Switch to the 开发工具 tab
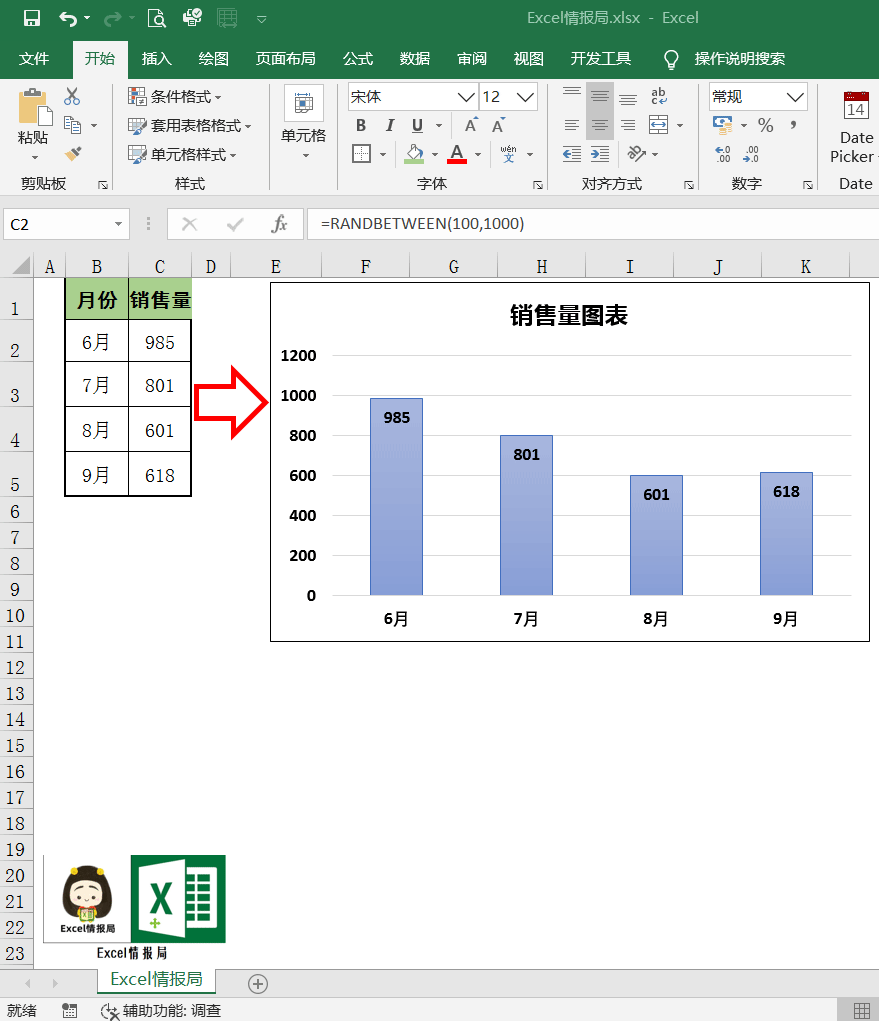Viewport: 879px width, 1021px height. [x=600, y=59]
